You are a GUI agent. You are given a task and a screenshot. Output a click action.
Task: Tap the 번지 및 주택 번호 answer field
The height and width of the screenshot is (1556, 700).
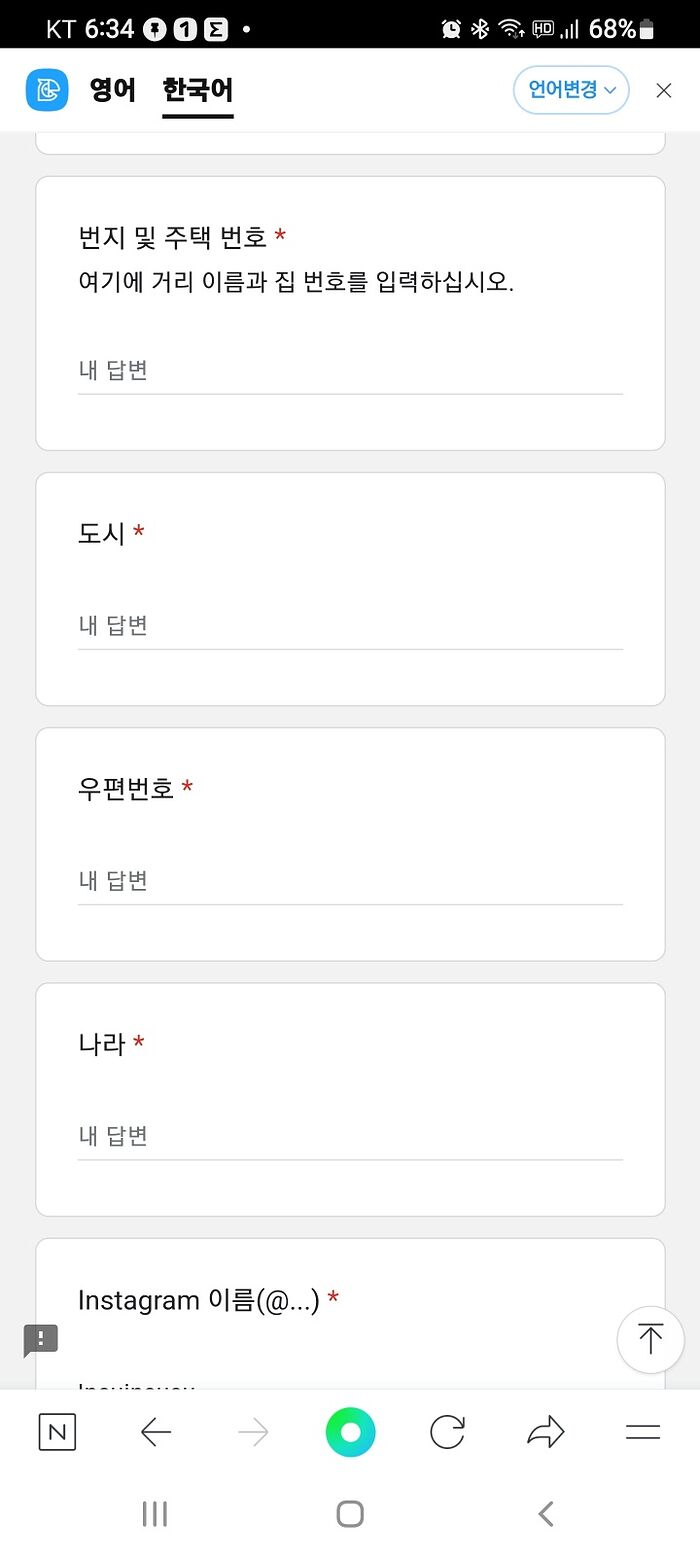[x=350, y=371]
